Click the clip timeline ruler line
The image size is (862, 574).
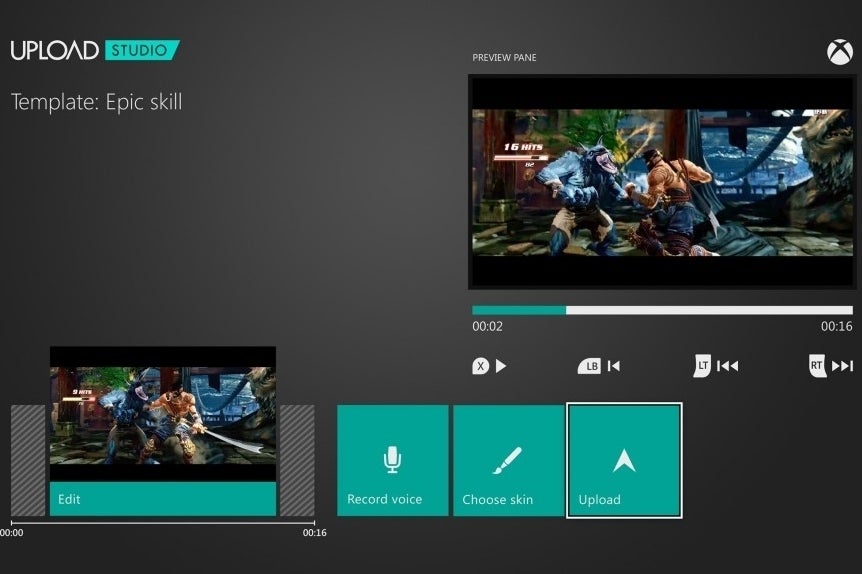click(163, 523)
